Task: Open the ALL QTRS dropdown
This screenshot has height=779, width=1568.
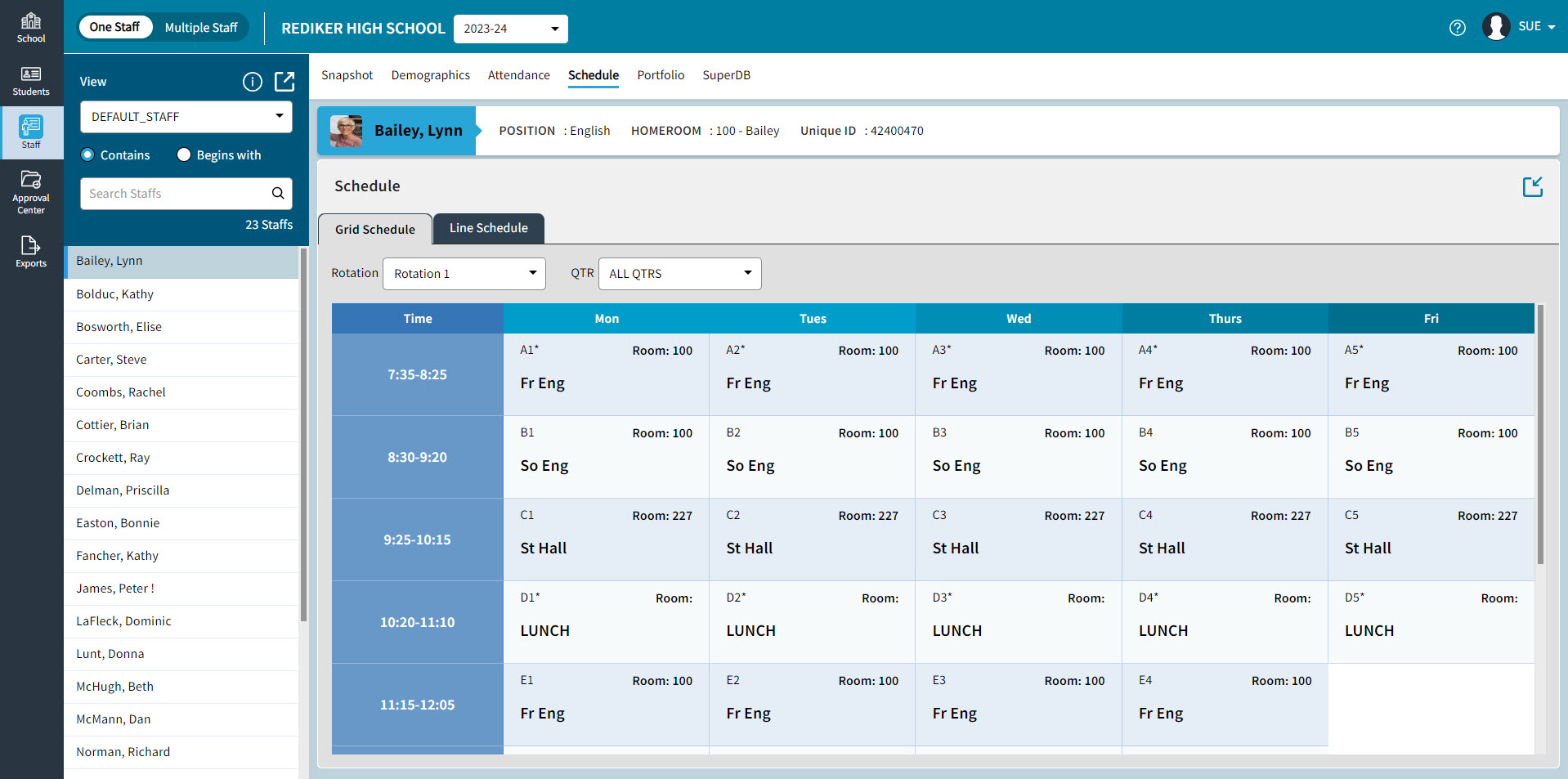Action: point(680,274)
